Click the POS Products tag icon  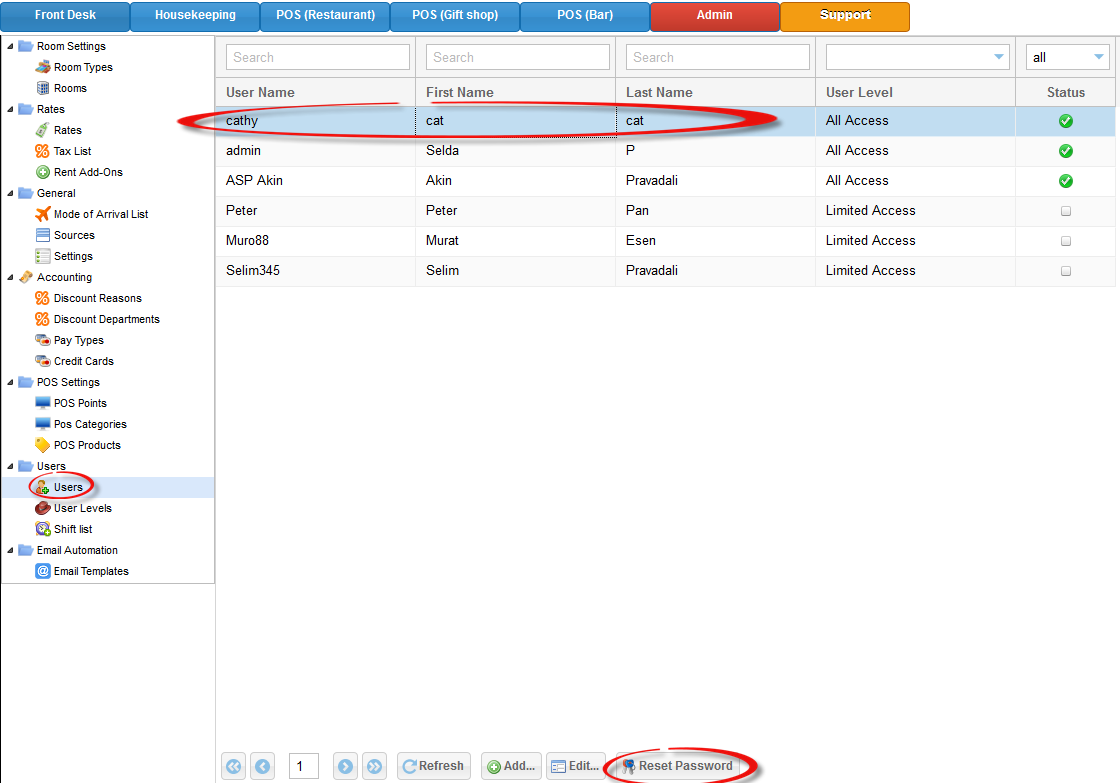42,445
